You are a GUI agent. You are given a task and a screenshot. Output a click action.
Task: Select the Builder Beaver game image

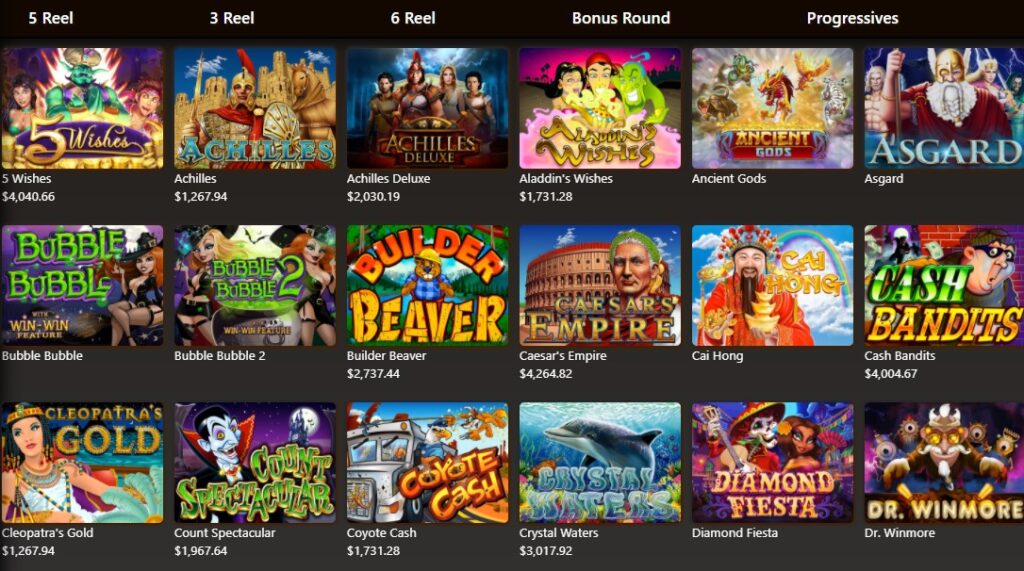tap(427, 286)
